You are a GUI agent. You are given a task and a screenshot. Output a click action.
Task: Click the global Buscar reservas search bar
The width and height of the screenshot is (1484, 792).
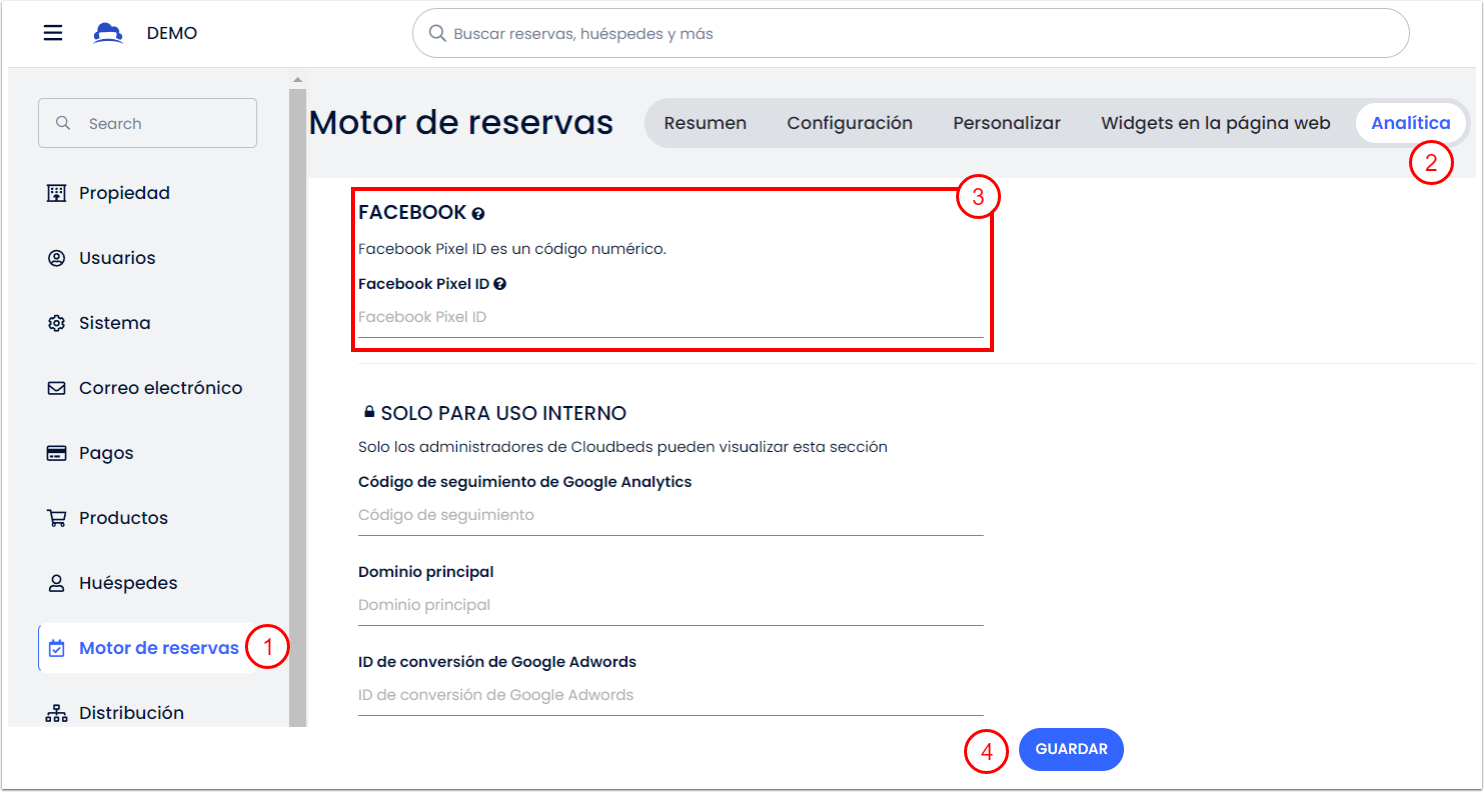pos(911,33)
